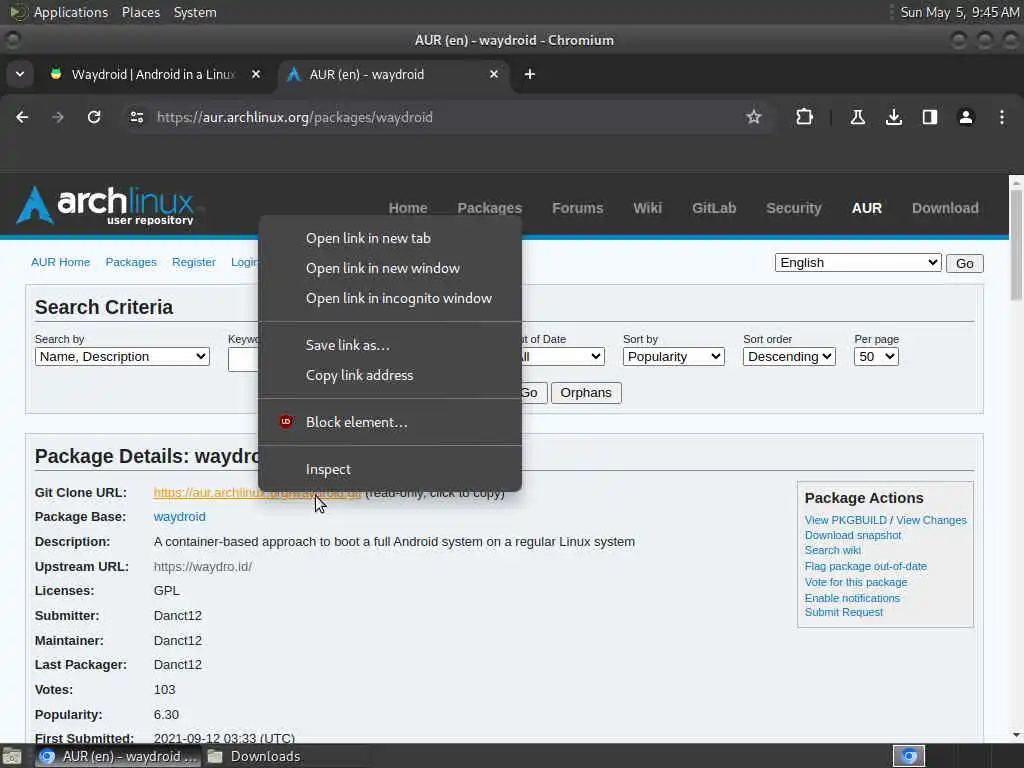Viewport: 1024px width, 768px height.
Task: Open the Sort by Popularity dropdown
Action: coord(673,357)
